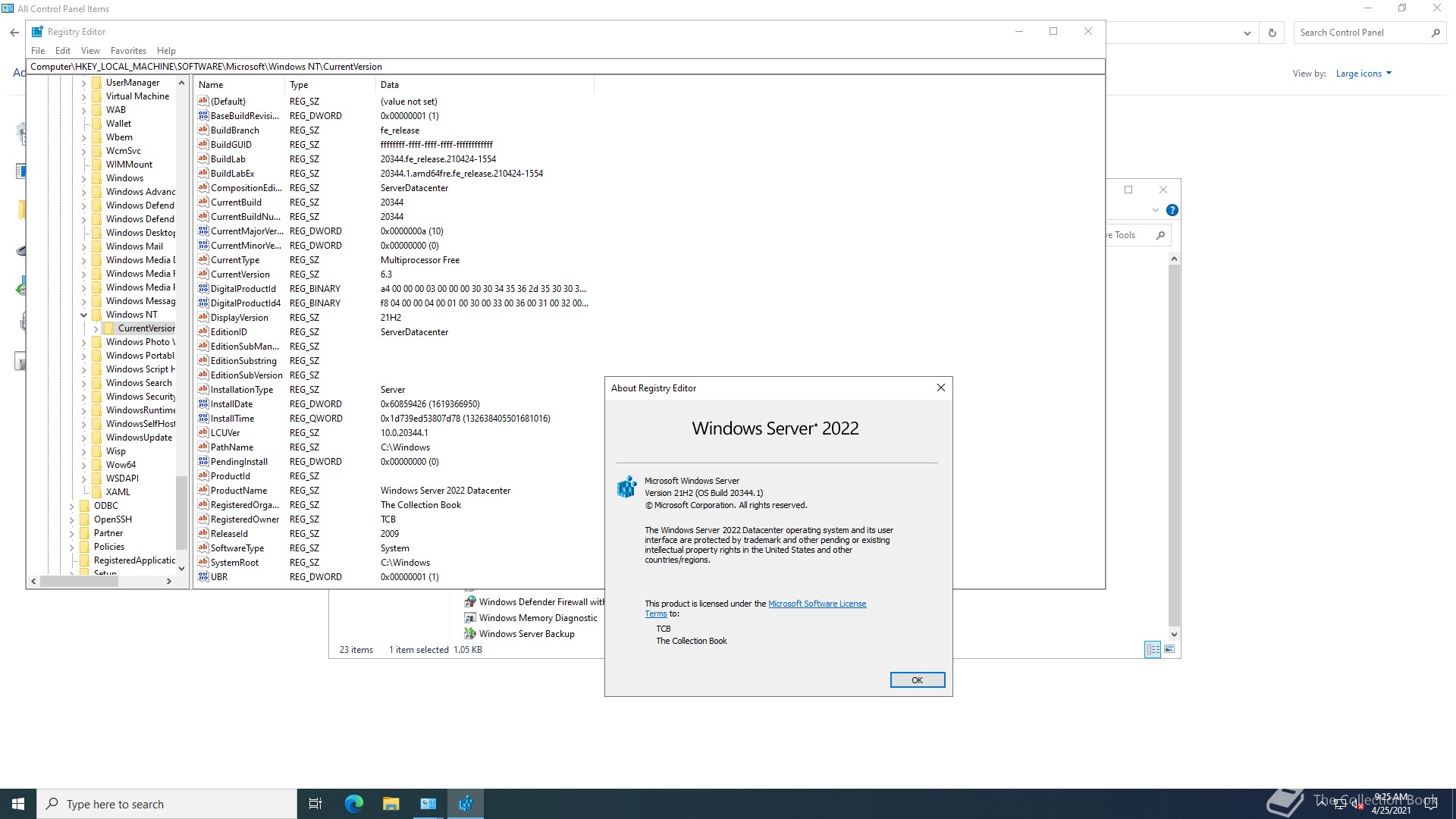Click the Control Panel refresh button
The width and height of the screenshot is (1456, 819).
[1272, 33]
